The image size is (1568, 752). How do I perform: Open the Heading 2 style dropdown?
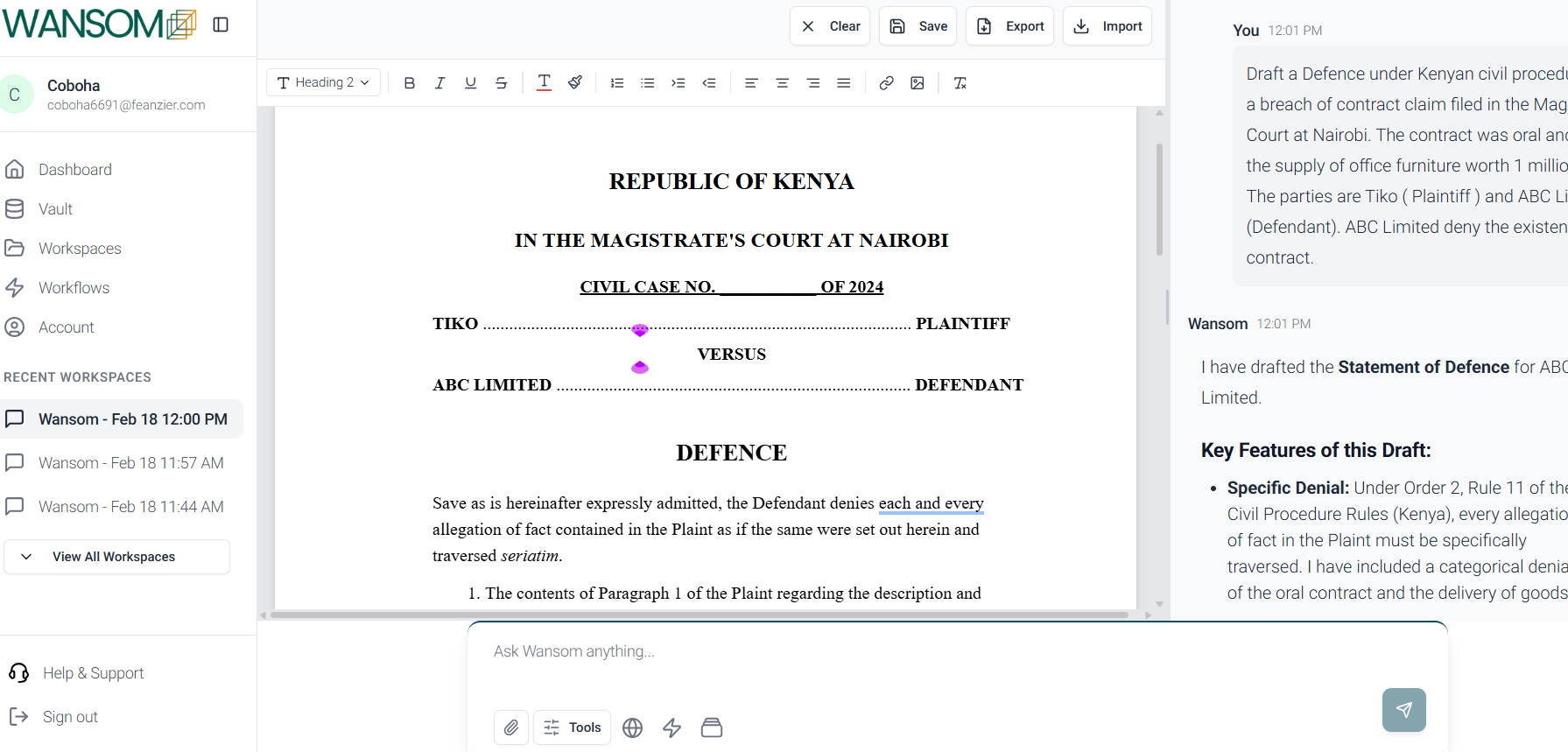(323, 82)
